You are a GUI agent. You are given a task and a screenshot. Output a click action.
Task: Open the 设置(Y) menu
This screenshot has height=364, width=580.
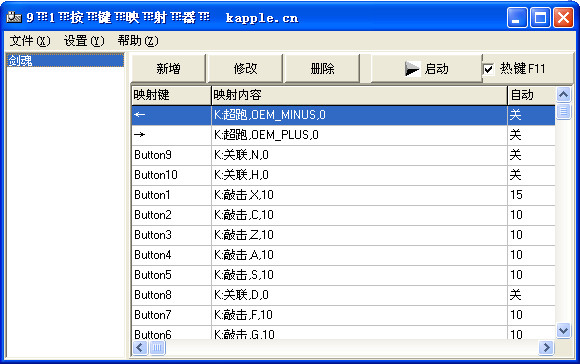[84, 41]
